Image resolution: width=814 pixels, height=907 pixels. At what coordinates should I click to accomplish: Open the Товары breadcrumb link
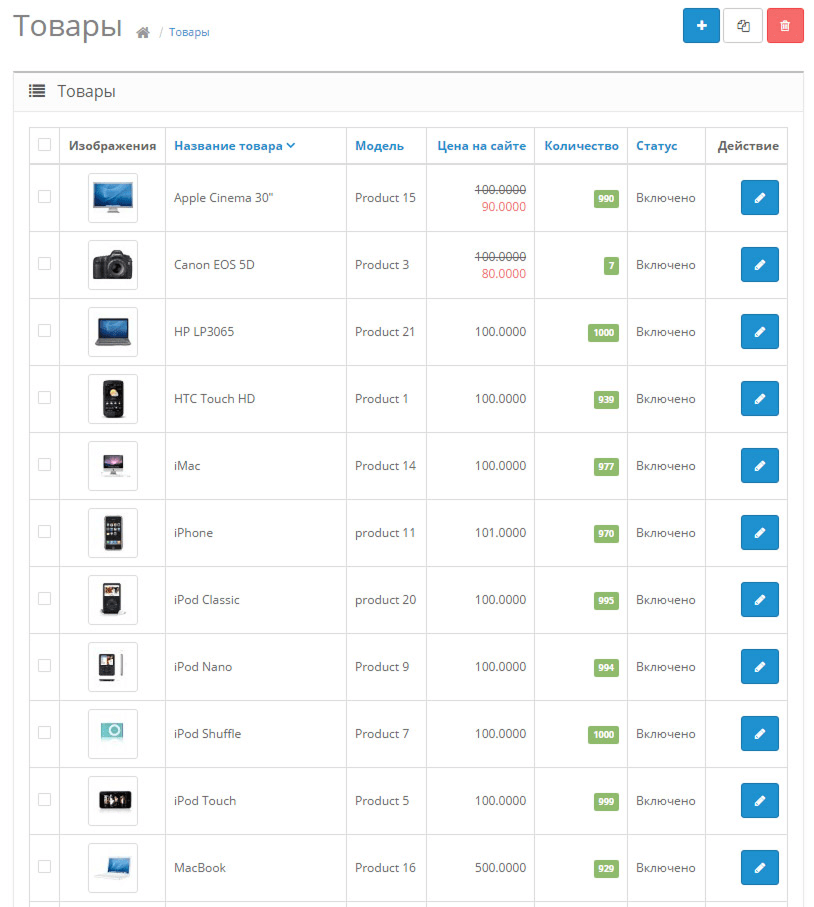(189, 32)
